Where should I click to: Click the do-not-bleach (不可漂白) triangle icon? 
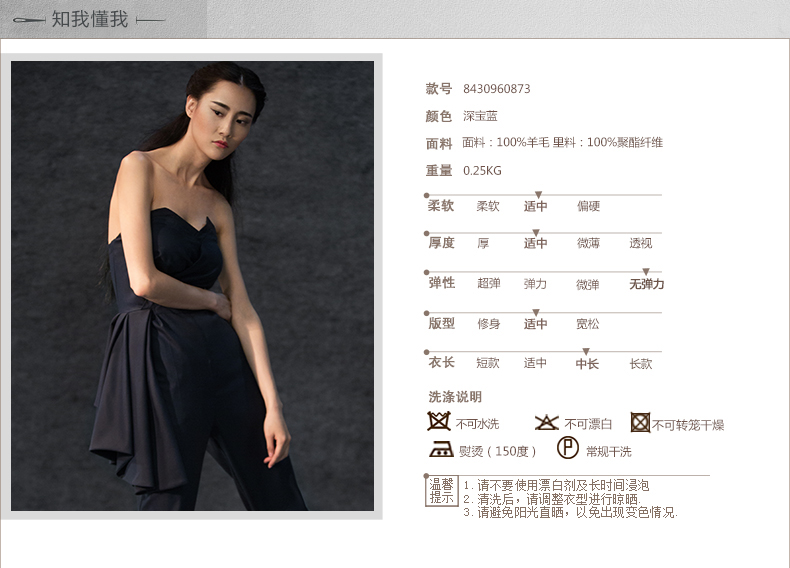(x=546, y=422)
